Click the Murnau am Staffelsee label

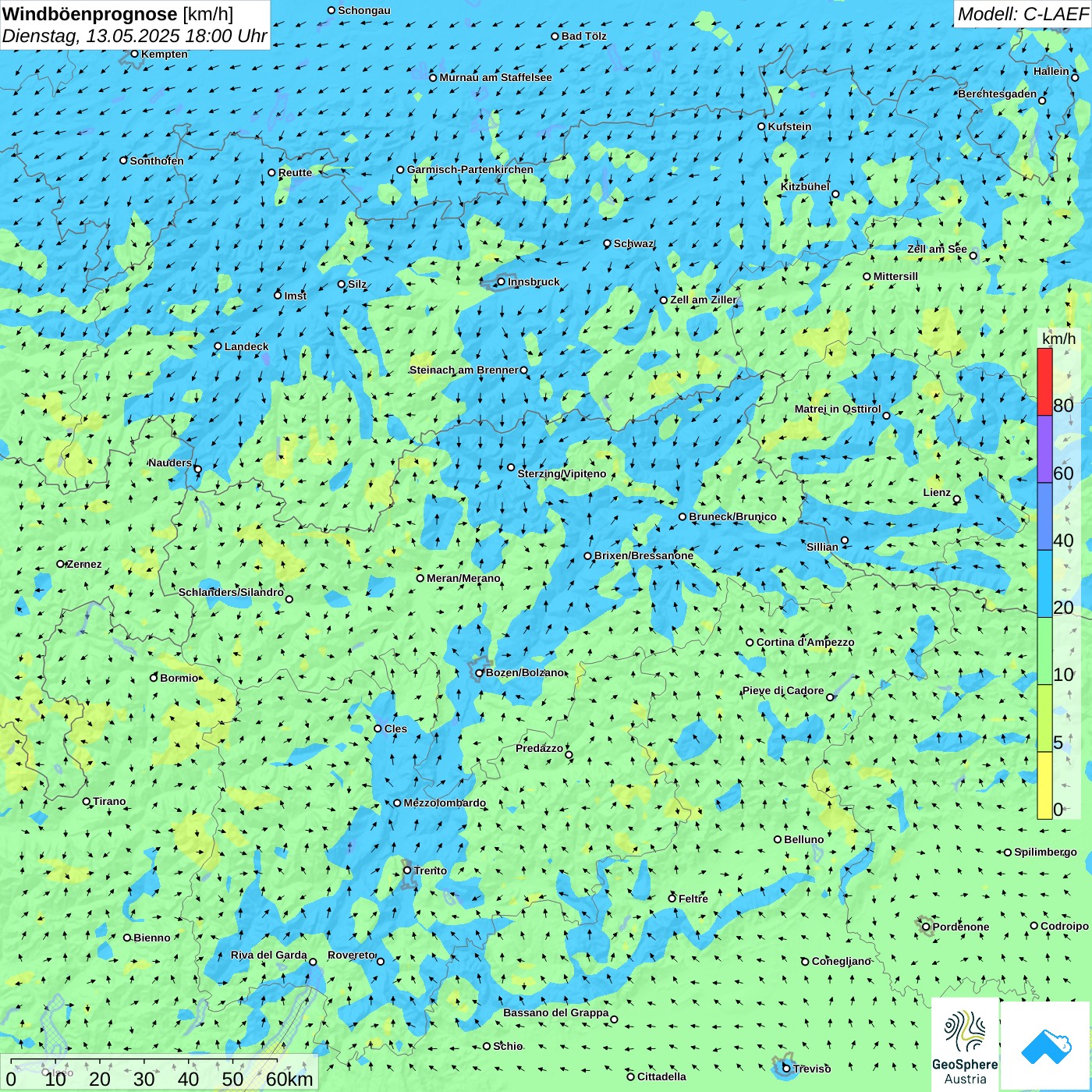point(495,77)
